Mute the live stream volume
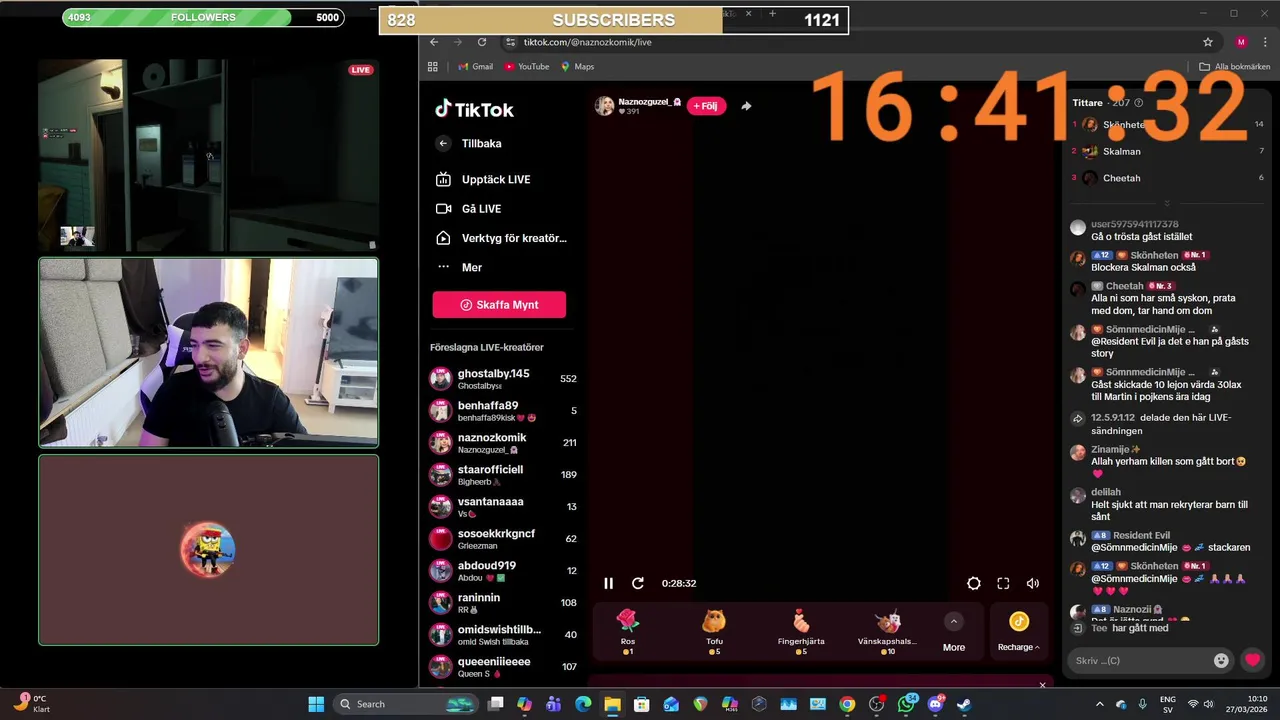 pos(1033,583)
